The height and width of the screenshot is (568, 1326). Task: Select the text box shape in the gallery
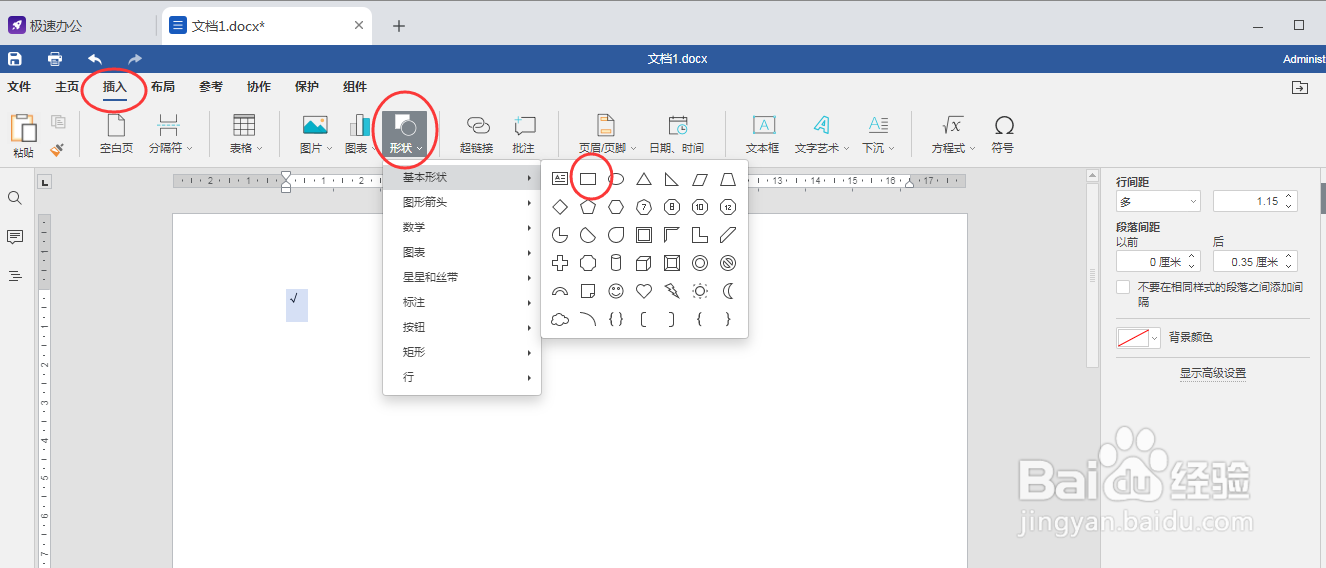coord(560,179)
